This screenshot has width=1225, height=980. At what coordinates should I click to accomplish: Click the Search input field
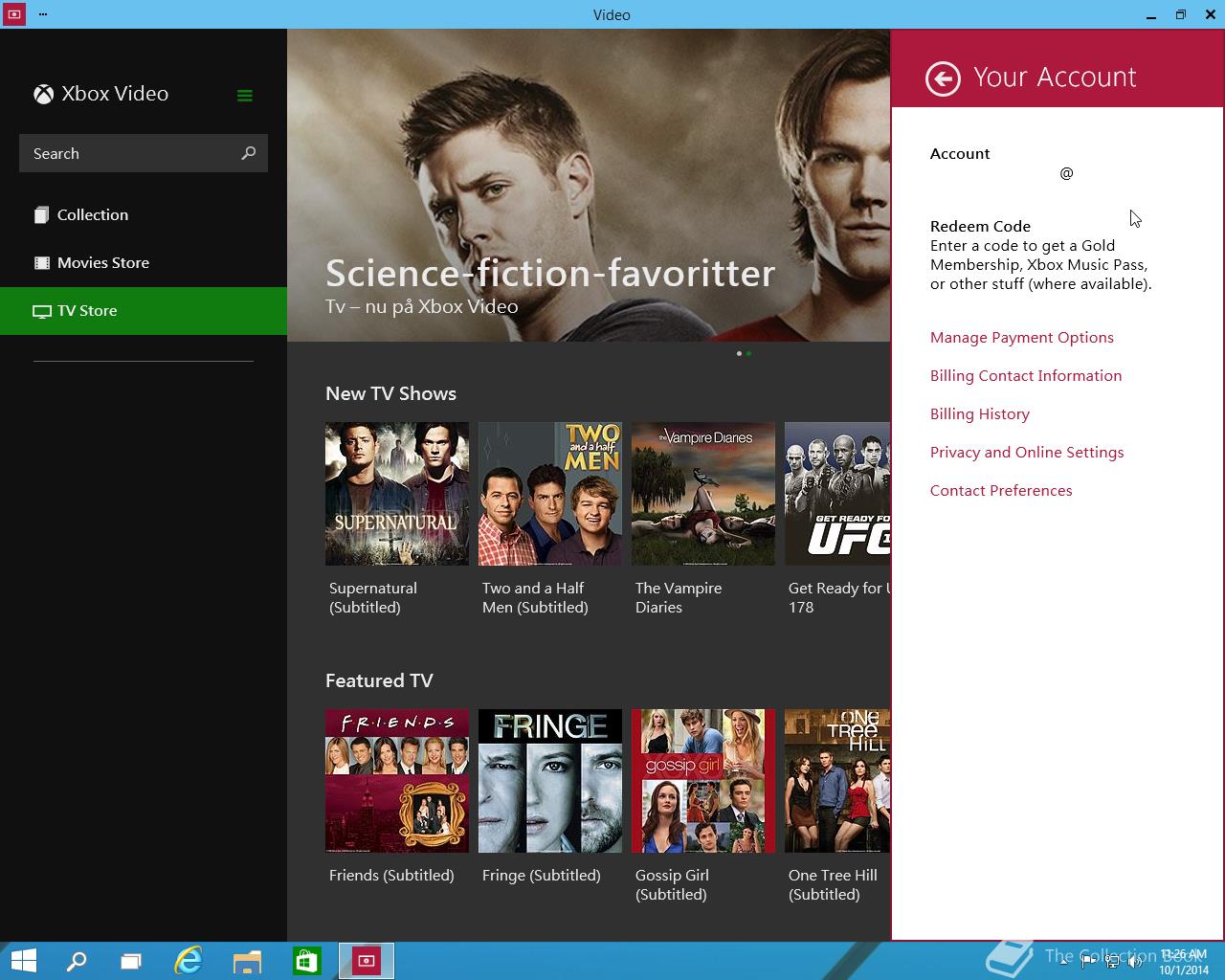(x=144, y=153)
